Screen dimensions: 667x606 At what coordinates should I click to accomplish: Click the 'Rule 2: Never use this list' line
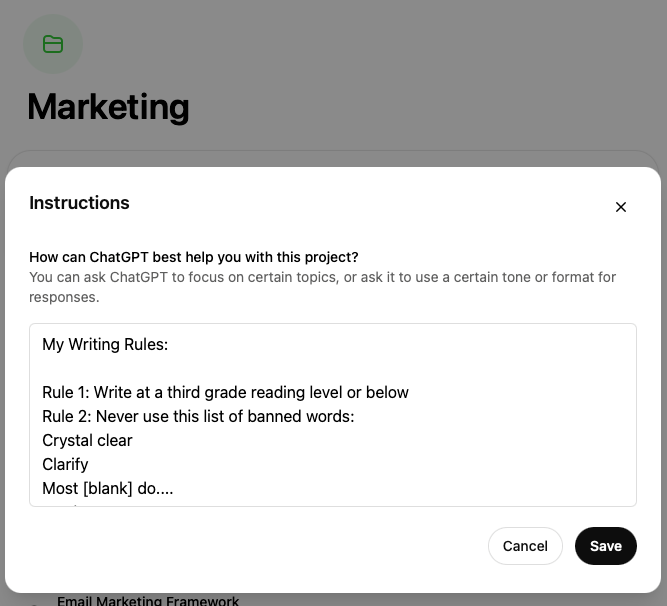(198, 416)
